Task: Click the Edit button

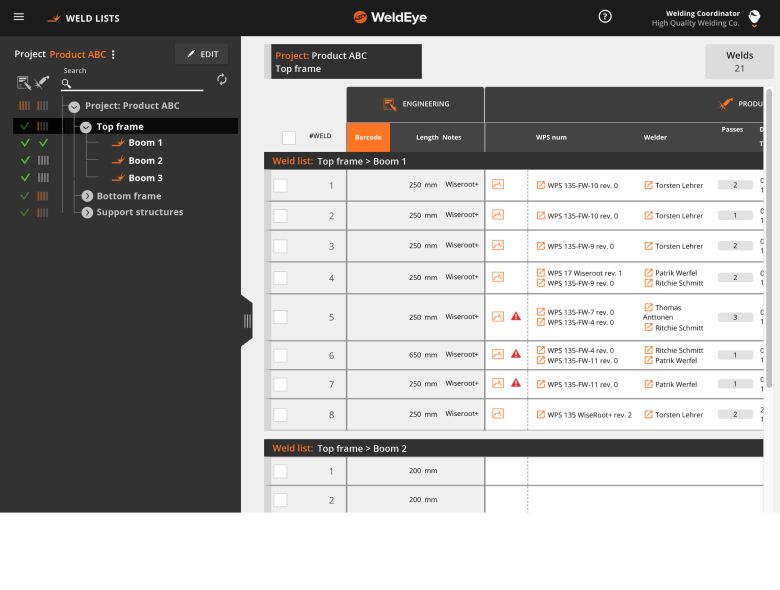Action: click(201, 54)
